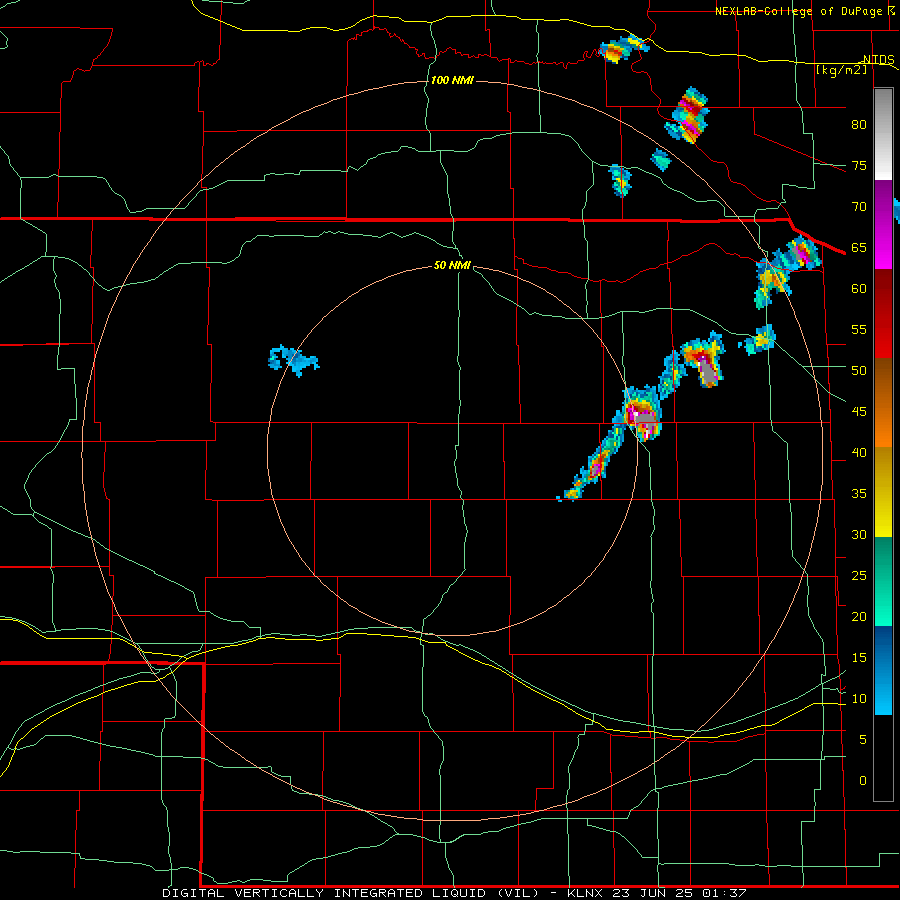The height and width of the screenshot is (900, 900).
Task: Click the 65 value on the color scale
Action: (859, 247)
